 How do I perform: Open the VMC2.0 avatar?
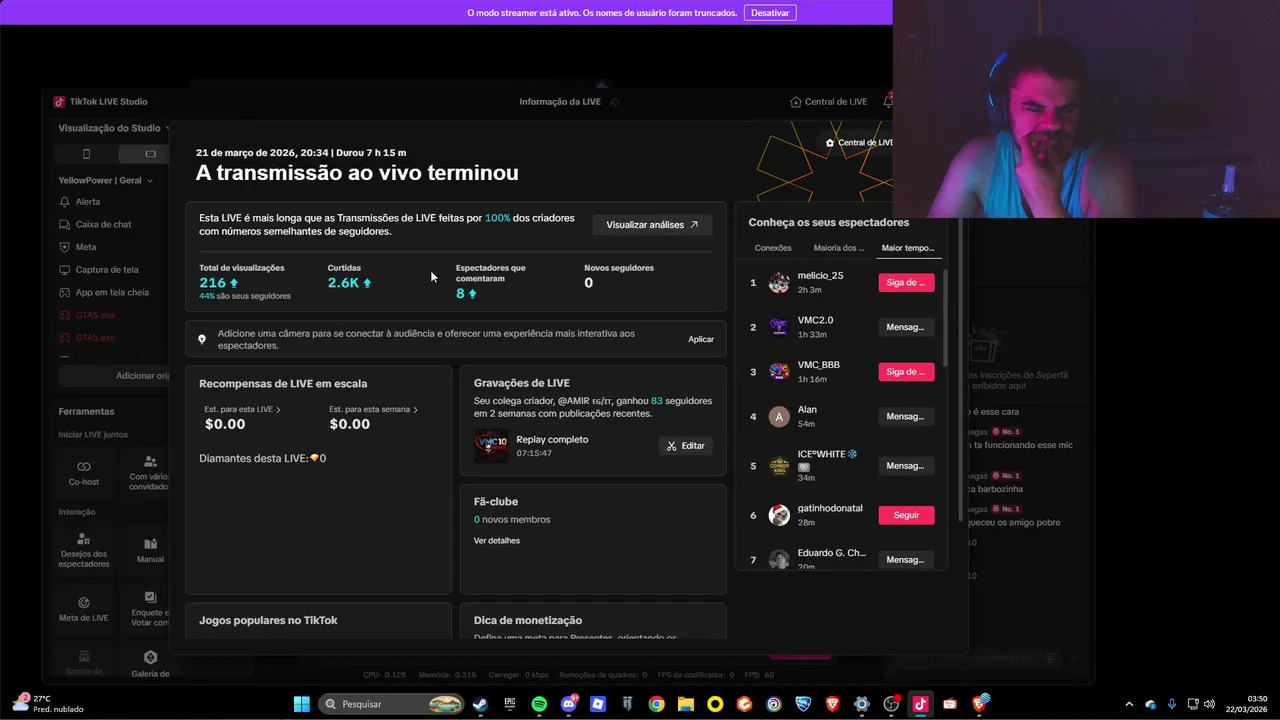(x=779, y=327)
